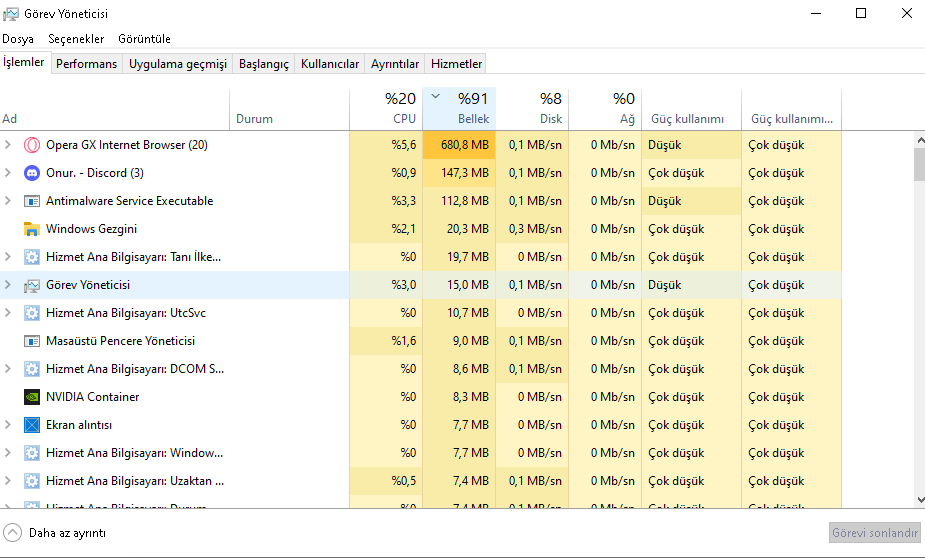Sort processes by the CPU column
This screenshot has height=558, width=925.
click(386, 108)
